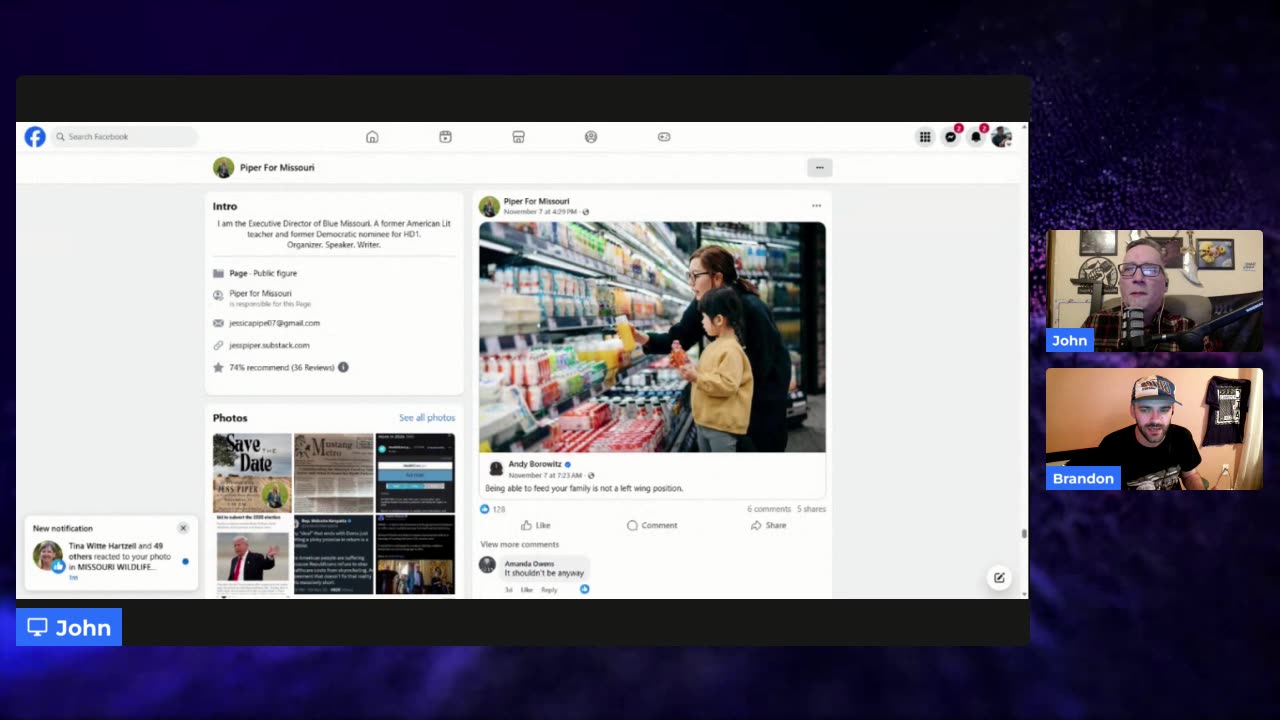Click Andy Borowitz shared post author name
This screenshot has width=1280, height=720.
(x=535, y=464)
